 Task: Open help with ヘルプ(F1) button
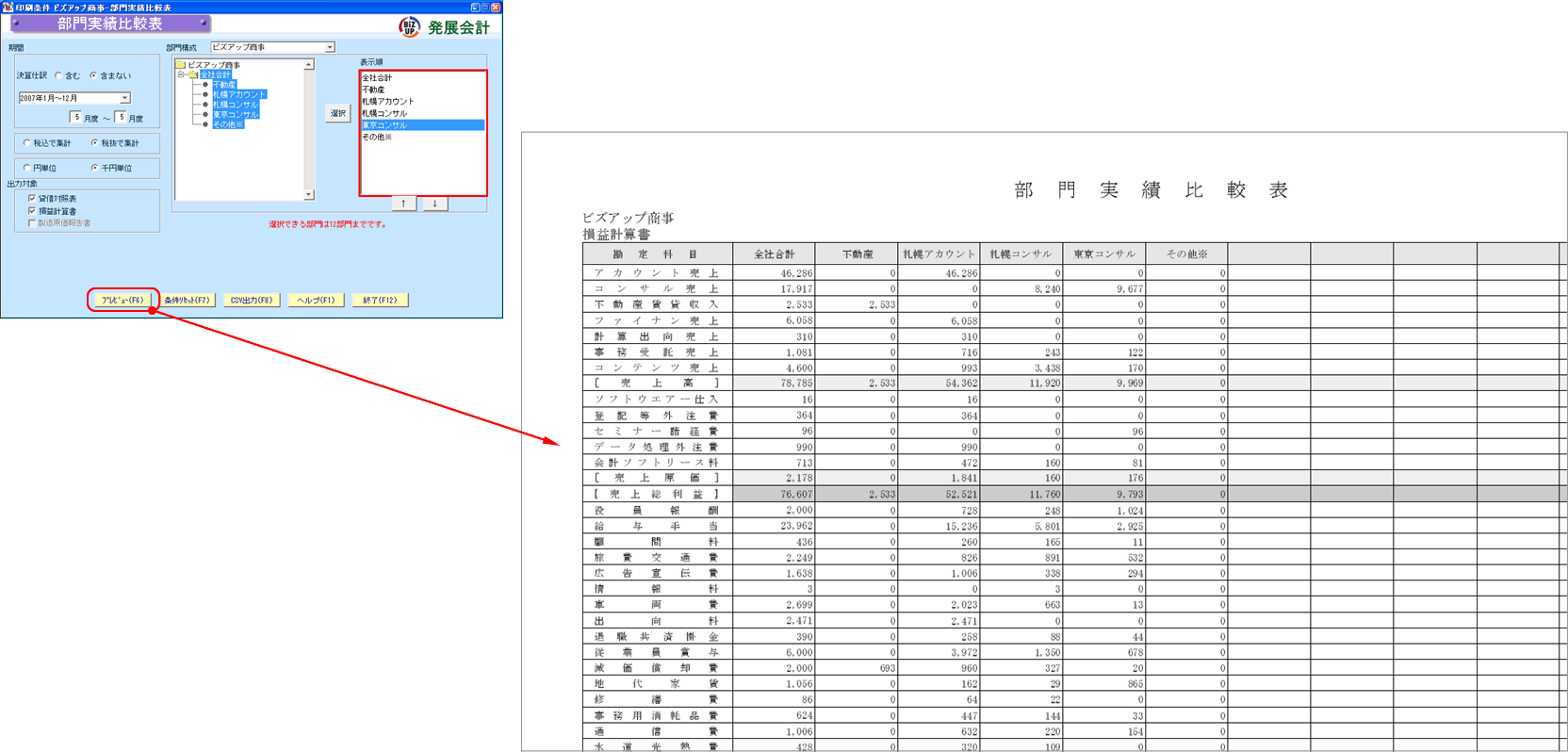coord(316,300)
